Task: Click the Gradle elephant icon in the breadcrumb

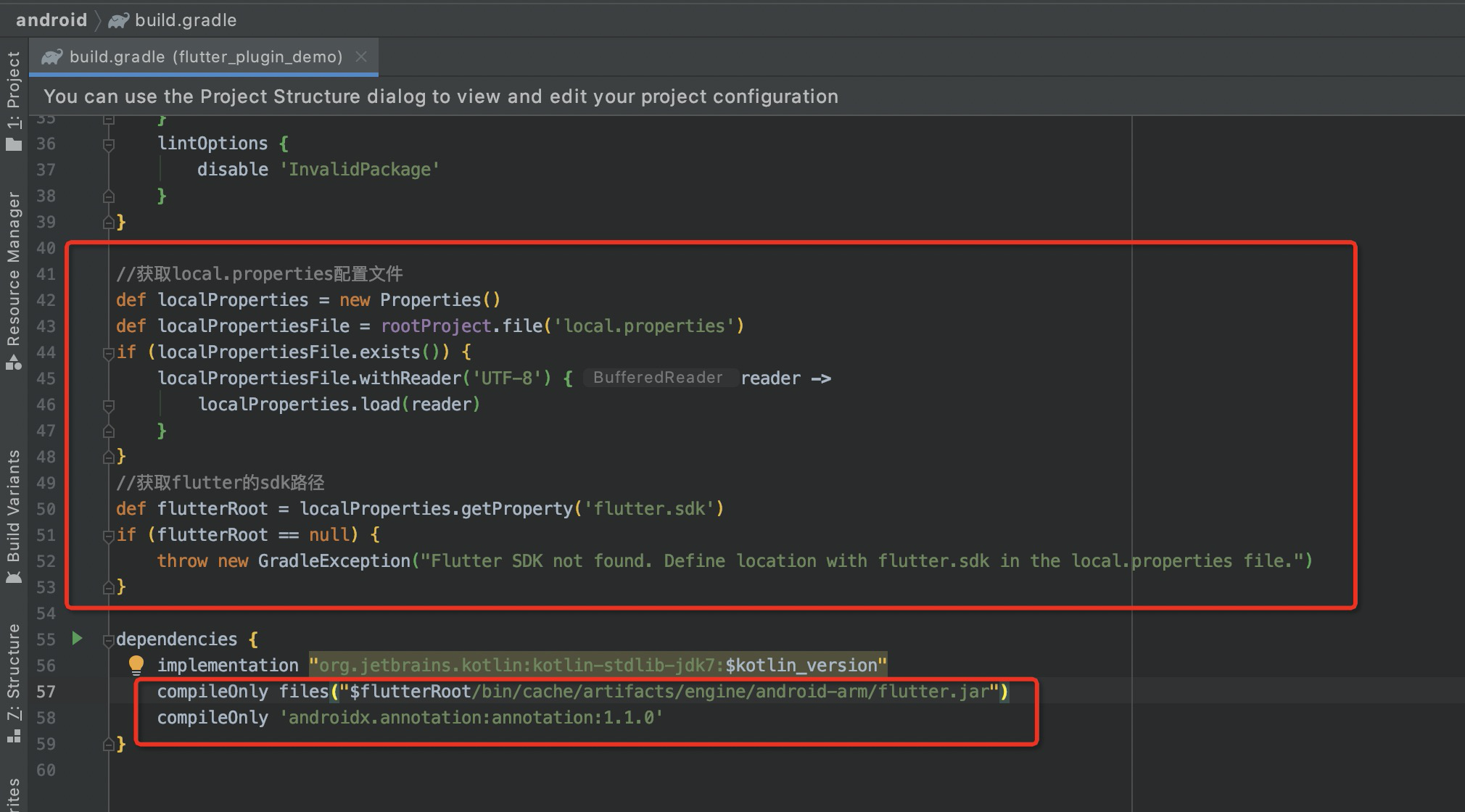Action: (x=117, y=20)
